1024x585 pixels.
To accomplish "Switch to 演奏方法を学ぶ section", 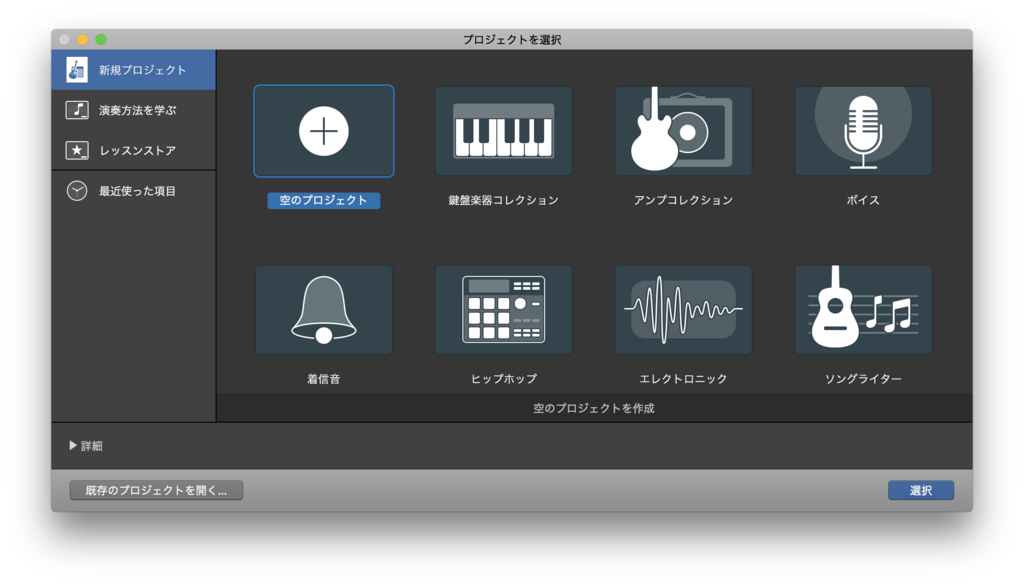I will click(134, 110).
